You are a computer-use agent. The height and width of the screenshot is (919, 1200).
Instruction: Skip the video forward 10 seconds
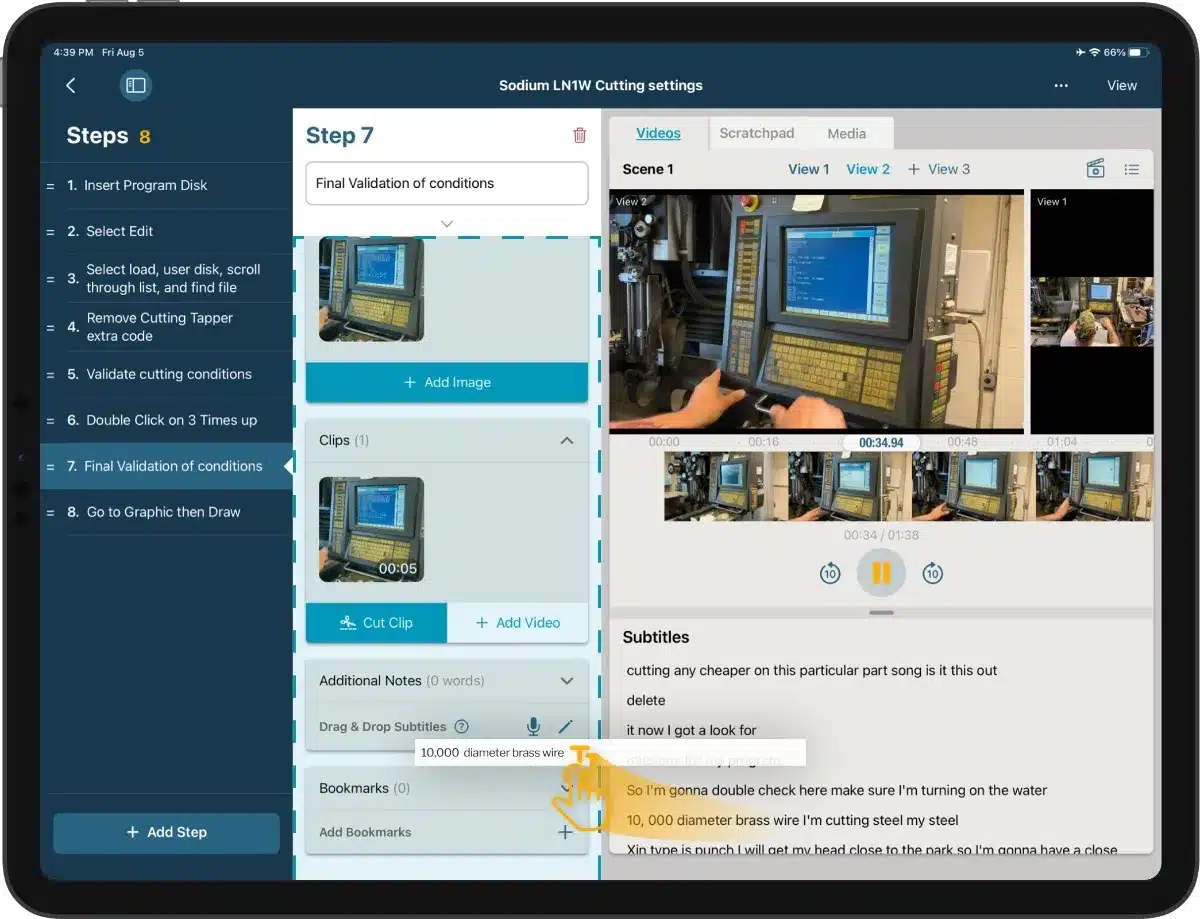[932, 573]
